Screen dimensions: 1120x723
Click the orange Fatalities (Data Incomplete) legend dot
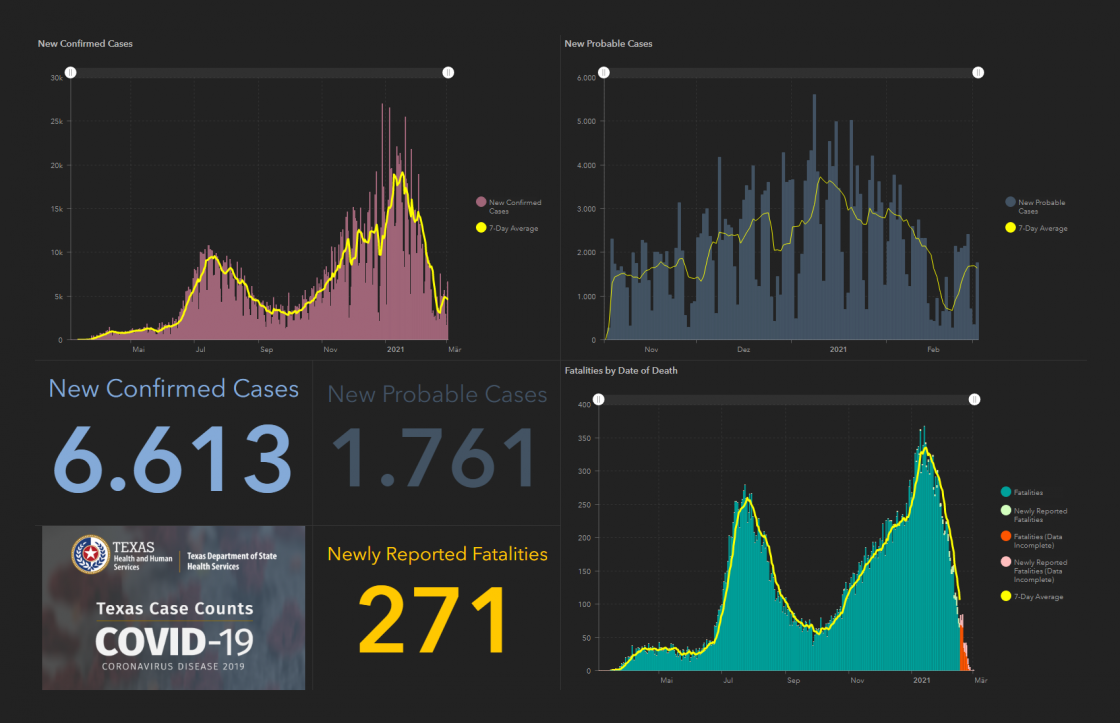(x=1006, y=539)
